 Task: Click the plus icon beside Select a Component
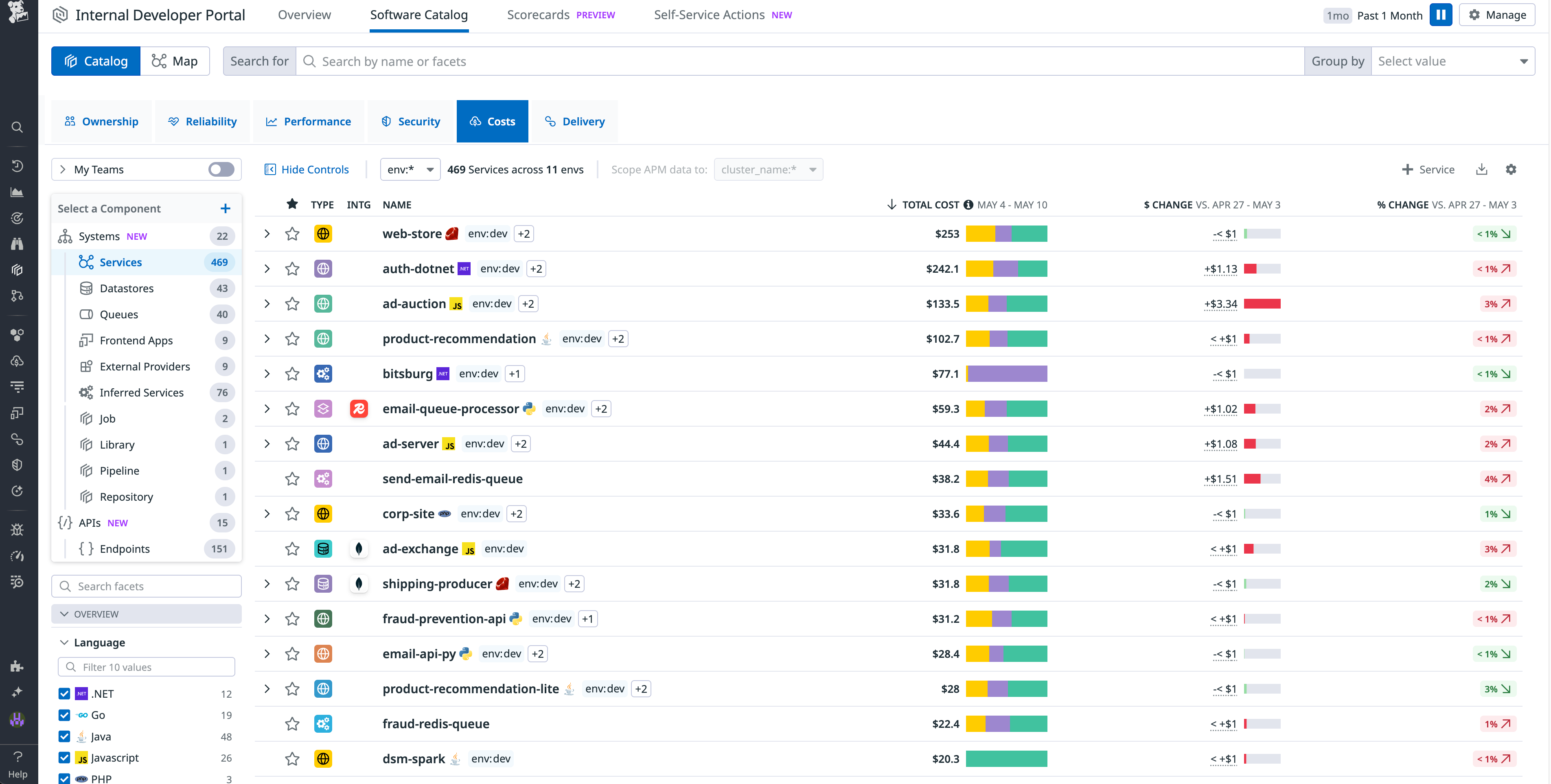coord(225,208)
